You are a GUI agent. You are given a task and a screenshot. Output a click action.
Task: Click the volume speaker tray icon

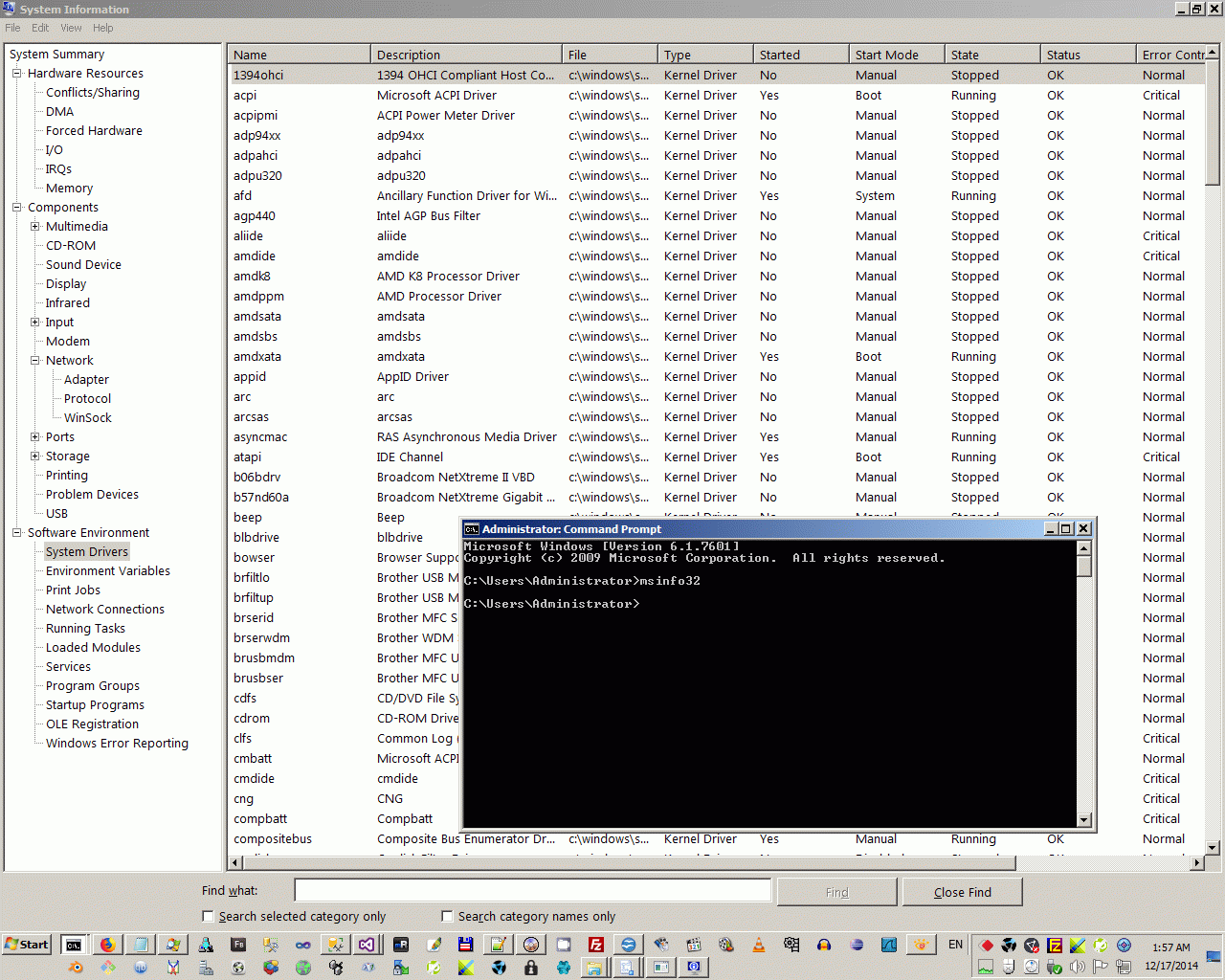tap(1078, 967)
